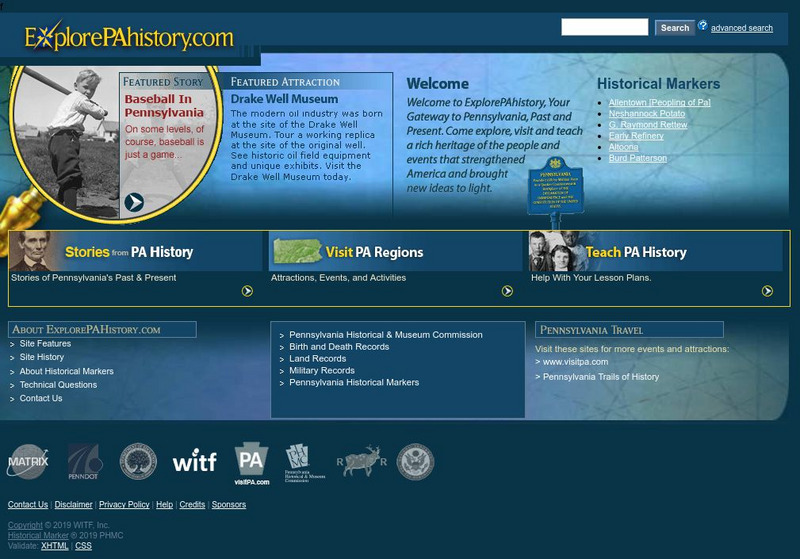
Task: Open the Burd Patterson marker link
Action: coord(638,159)
